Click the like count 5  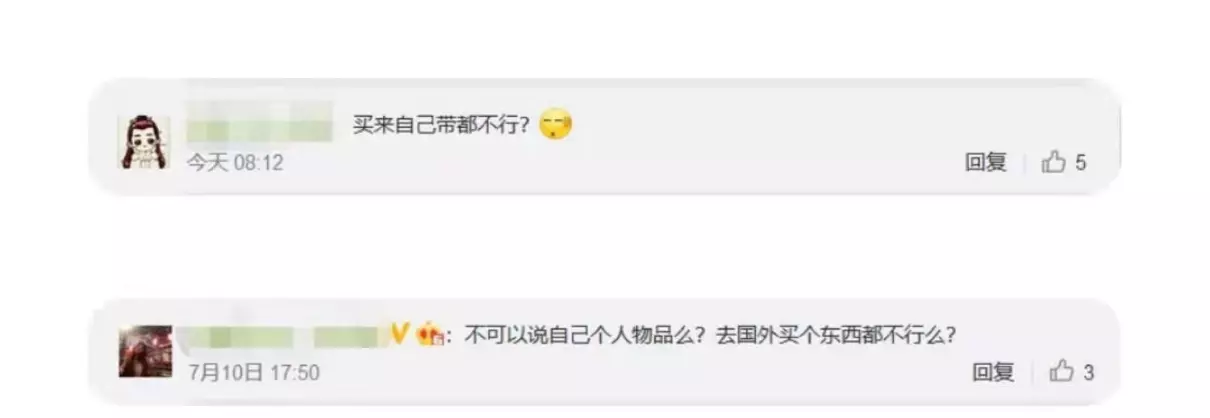point(1081,163)
